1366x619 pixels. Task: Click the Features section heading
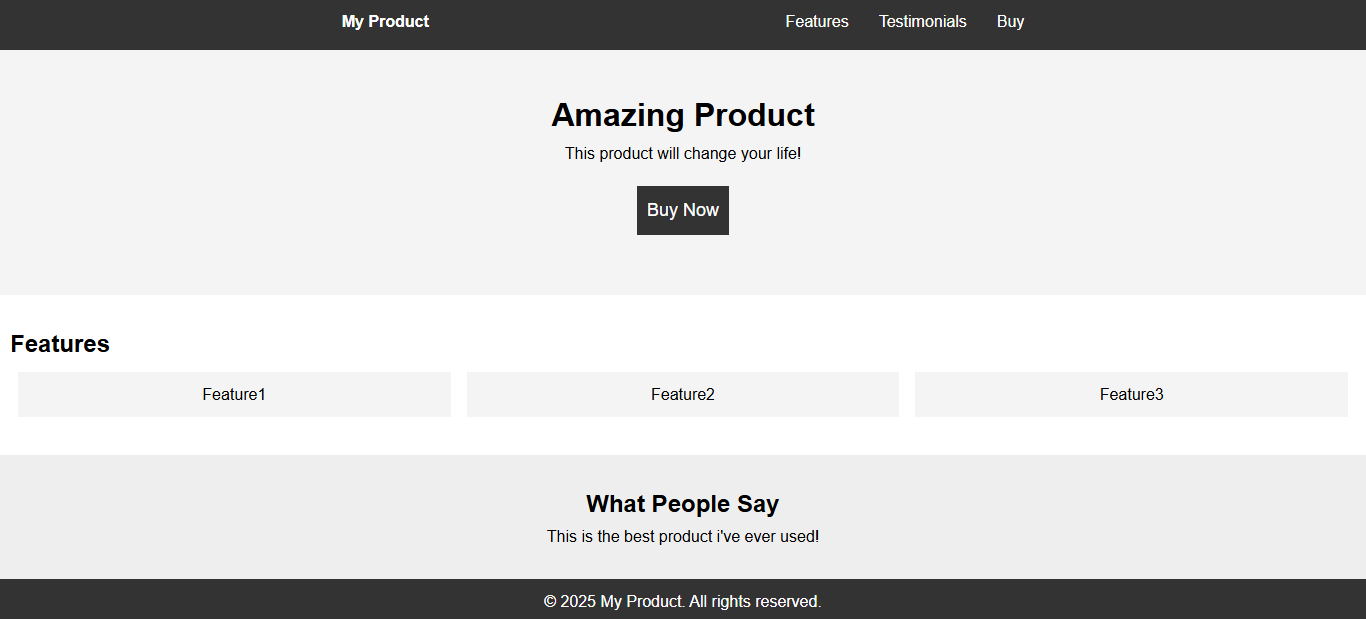pos(60,344)
